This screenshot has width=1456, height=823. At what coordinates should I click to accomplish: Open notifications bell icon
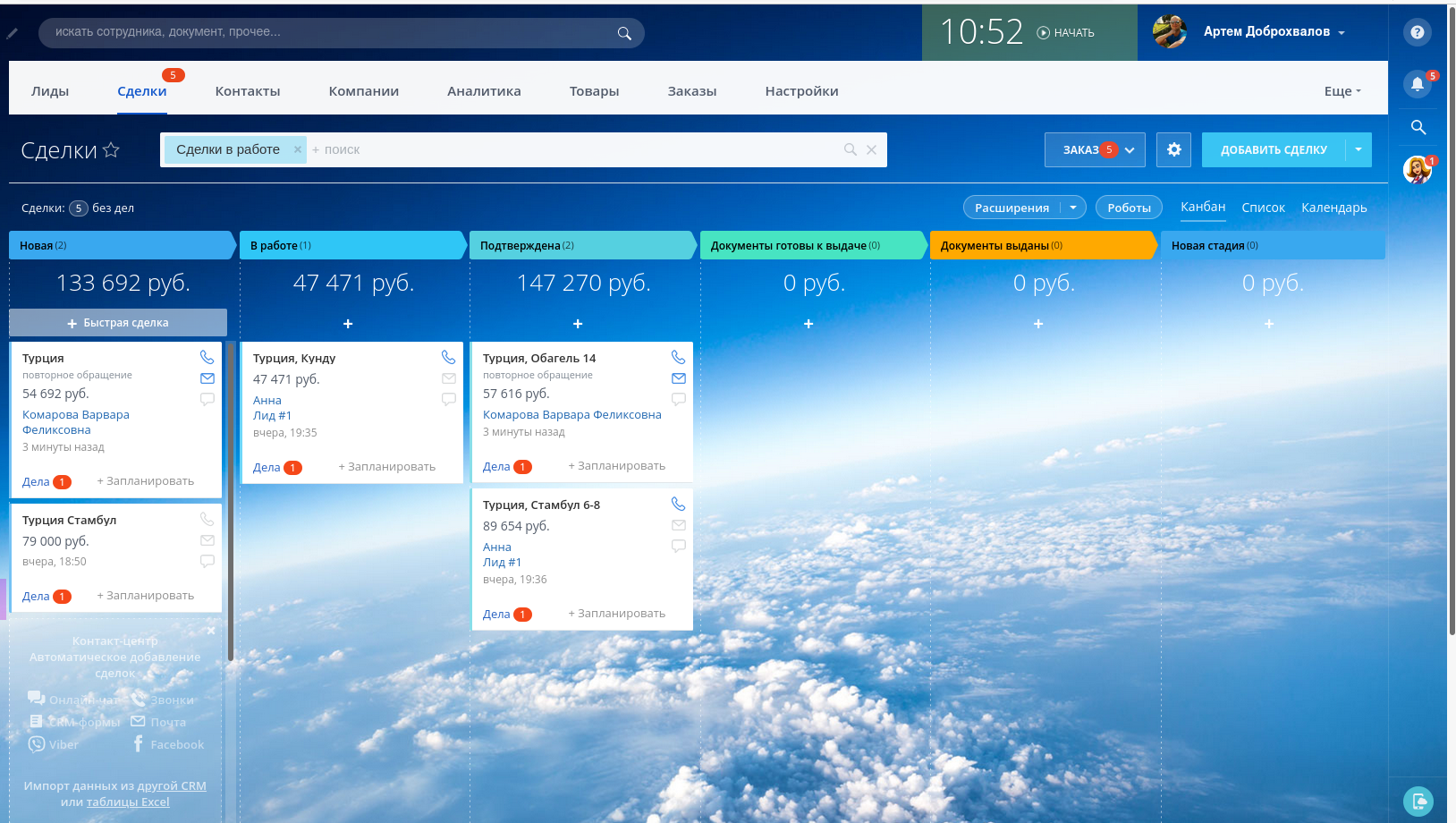pyautogui.click(x=1418, y=84)
